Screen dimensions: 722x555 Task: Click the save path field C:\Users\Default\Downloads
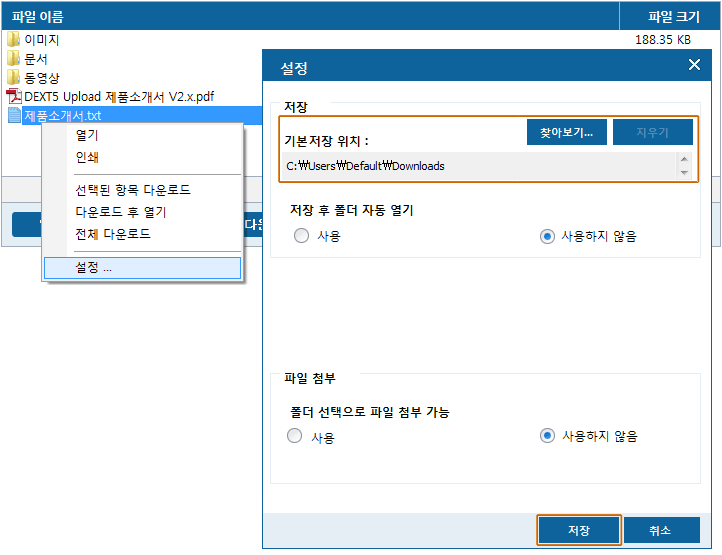(x=479, y=166)
